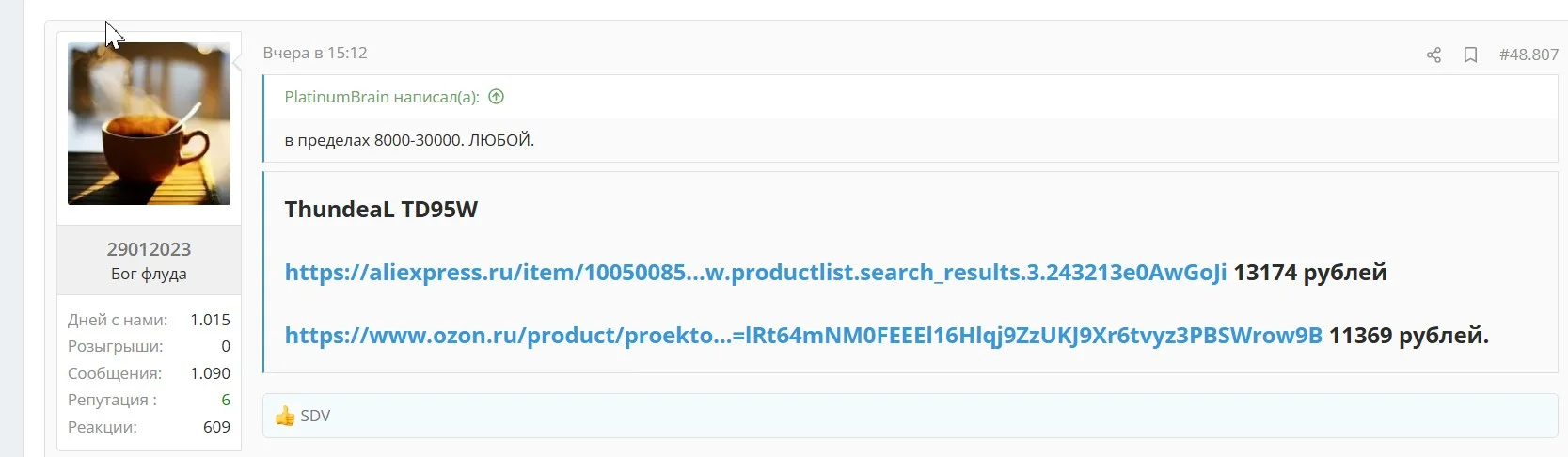
Task: Click the thumbs-up reaction icon
Action: (x=285, y=416)
